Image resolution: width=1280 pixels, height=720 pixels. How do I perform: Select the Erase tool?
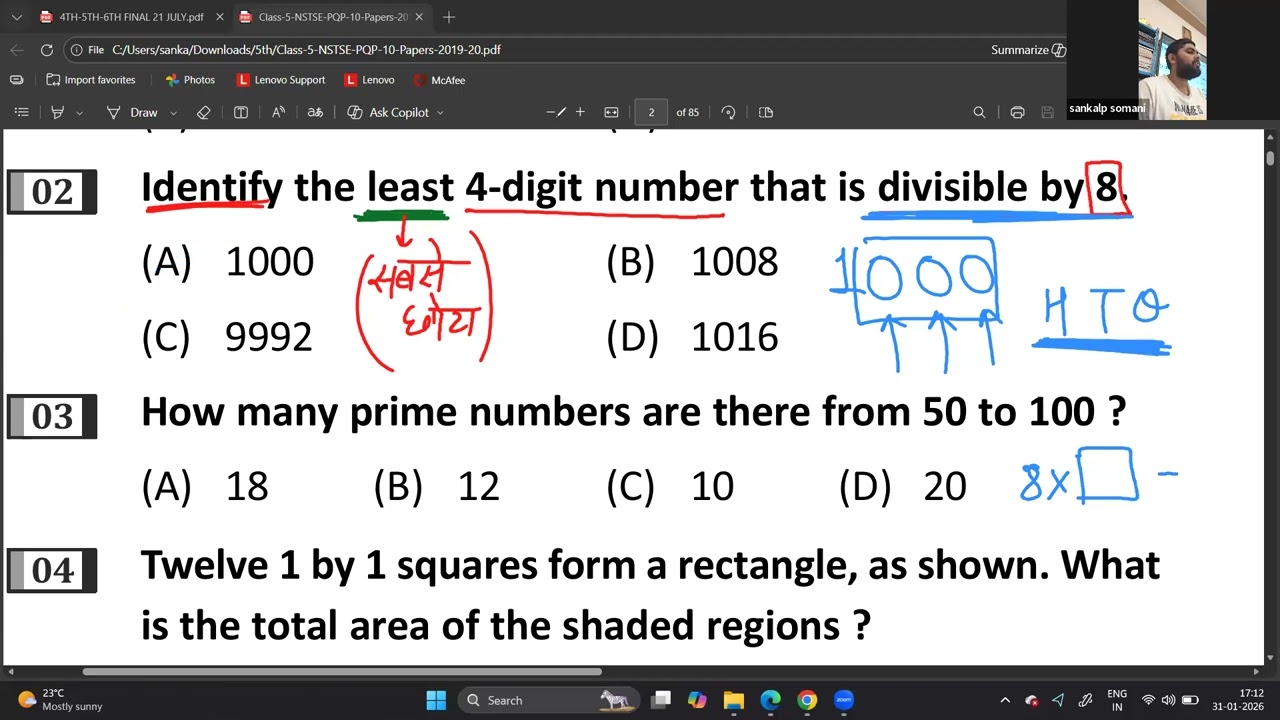tap(204, 112)
